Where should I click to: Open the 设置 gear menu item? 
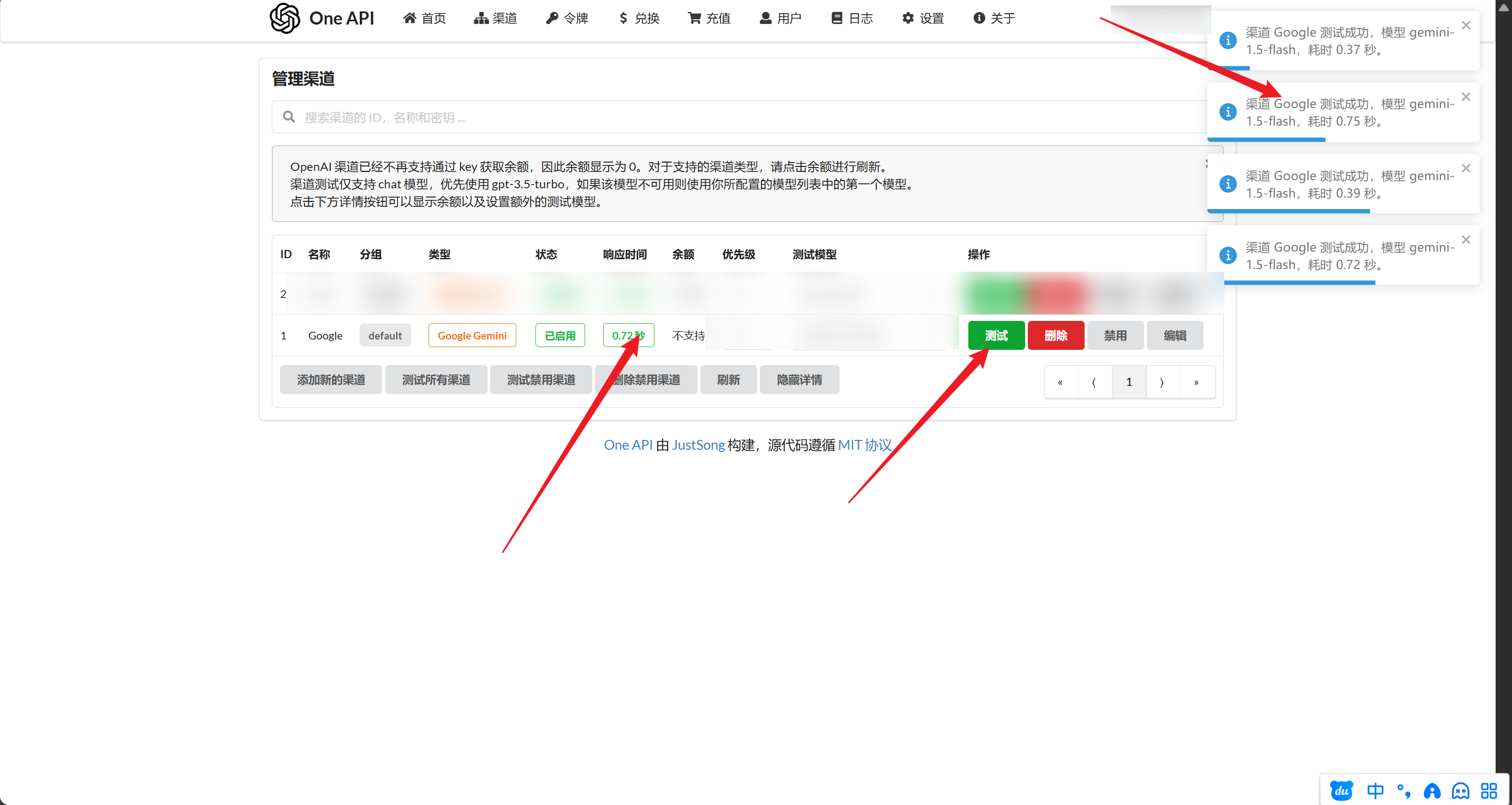click(923, 18)
